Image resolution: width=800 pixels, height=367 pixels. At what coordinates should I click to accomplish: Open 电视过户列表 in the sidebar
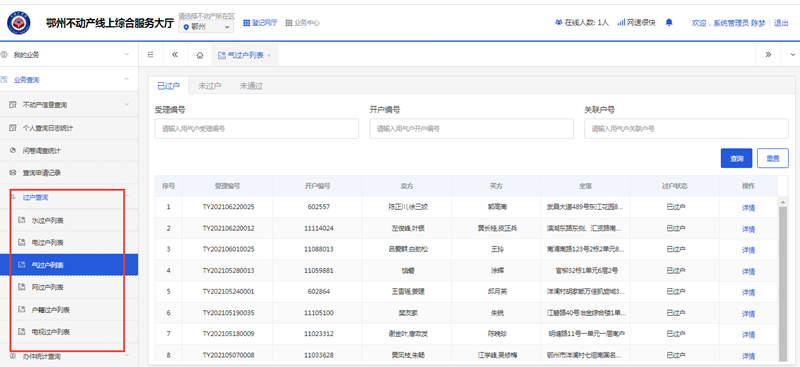69,332
